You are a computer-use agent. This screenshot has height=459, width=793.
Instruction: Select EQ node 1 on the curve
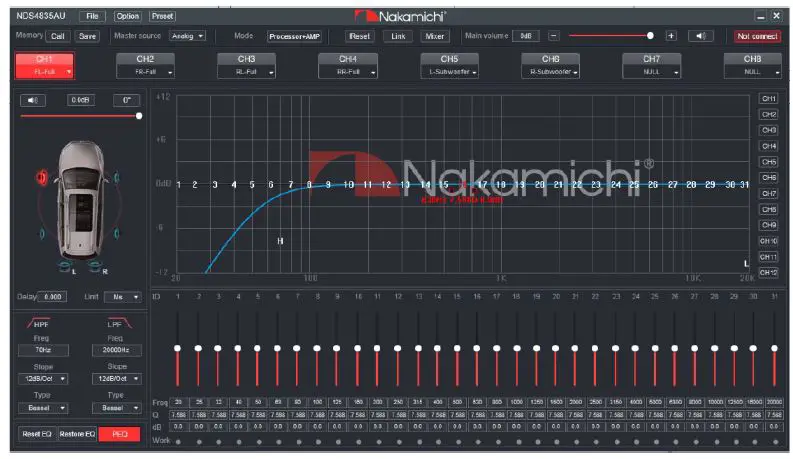(x=179, y=185)
